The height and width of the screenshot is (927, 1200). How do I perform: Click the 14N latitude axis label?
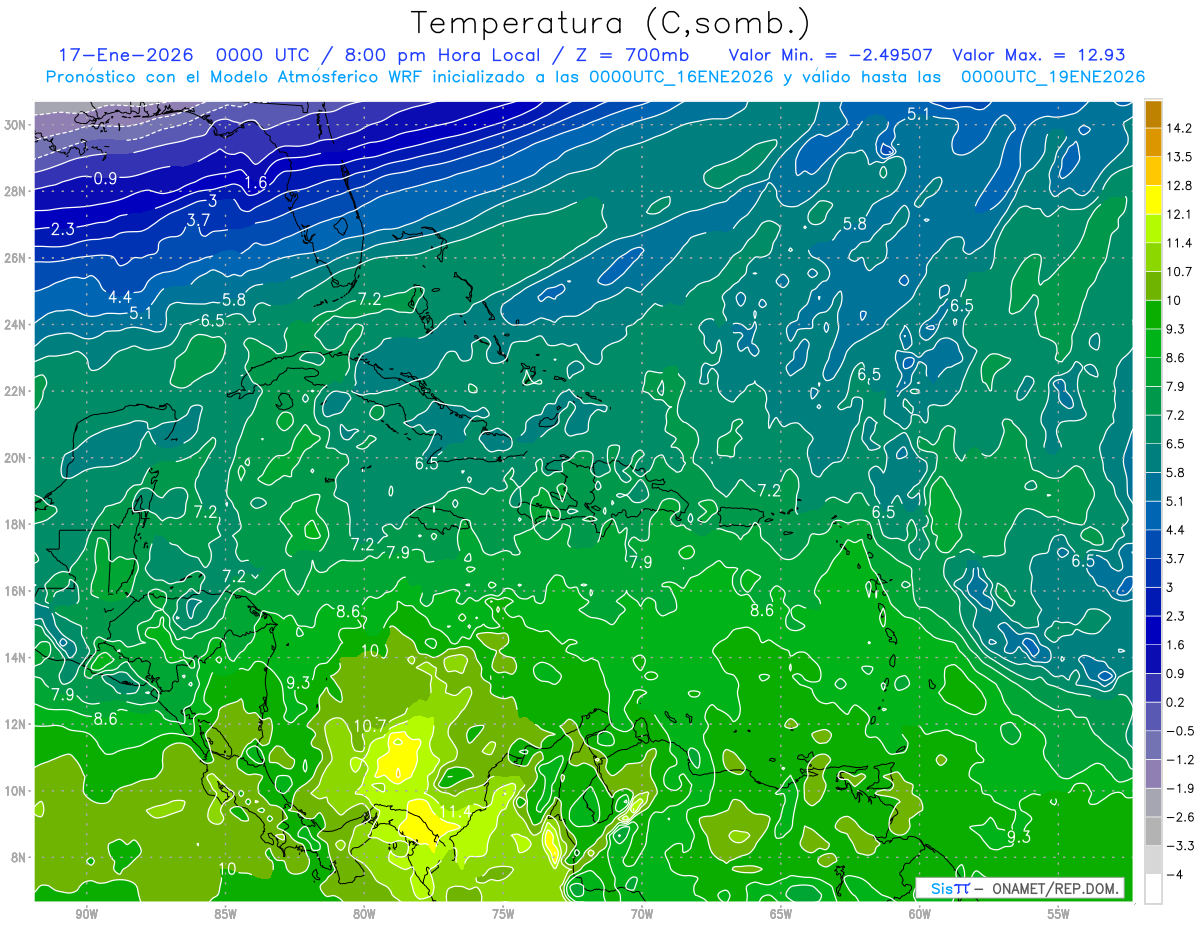[17, 657]
